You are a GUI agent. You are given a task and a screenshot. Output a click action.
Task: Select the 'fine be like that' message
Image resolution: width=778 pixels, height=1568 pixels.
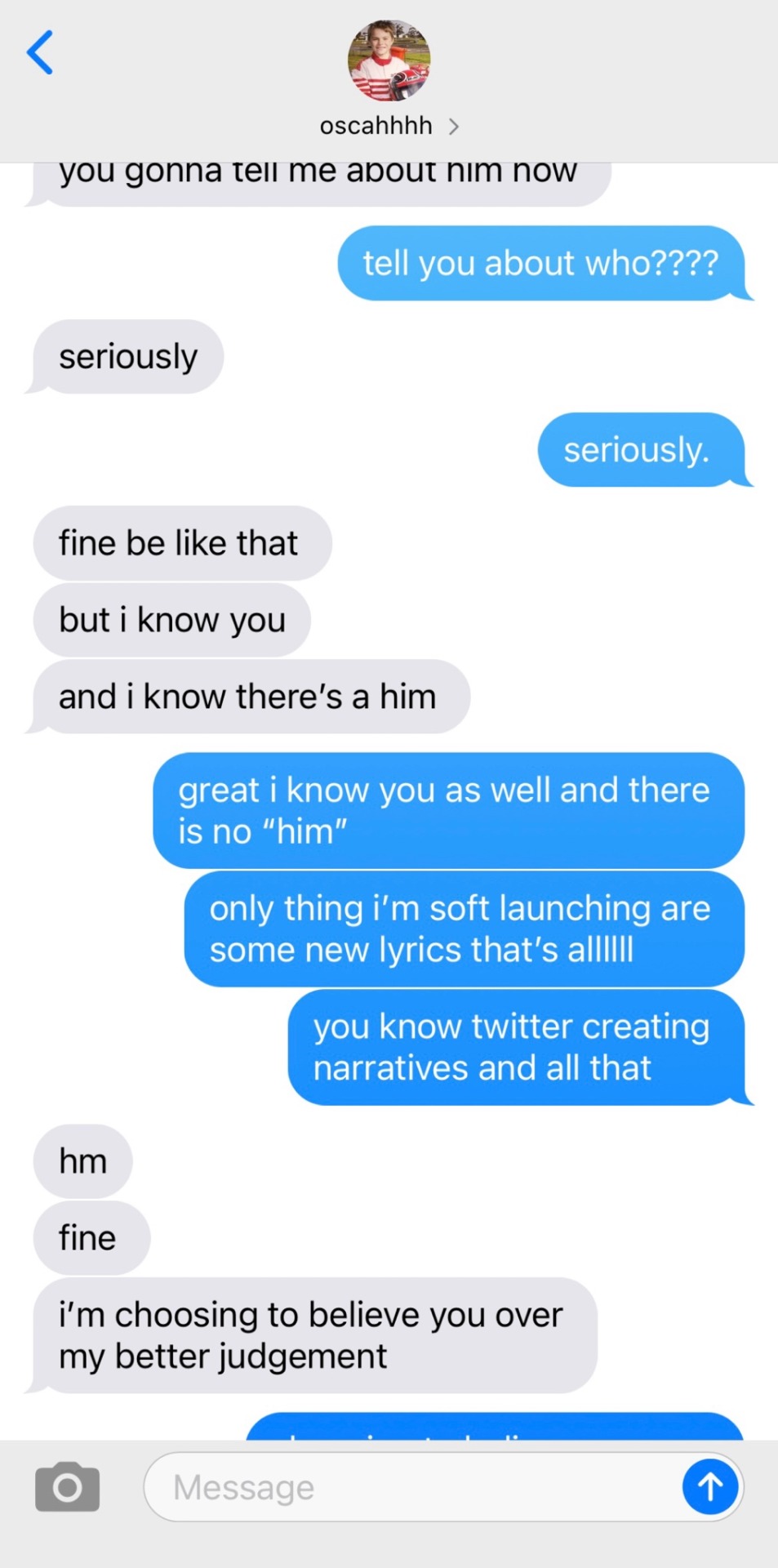182,543
